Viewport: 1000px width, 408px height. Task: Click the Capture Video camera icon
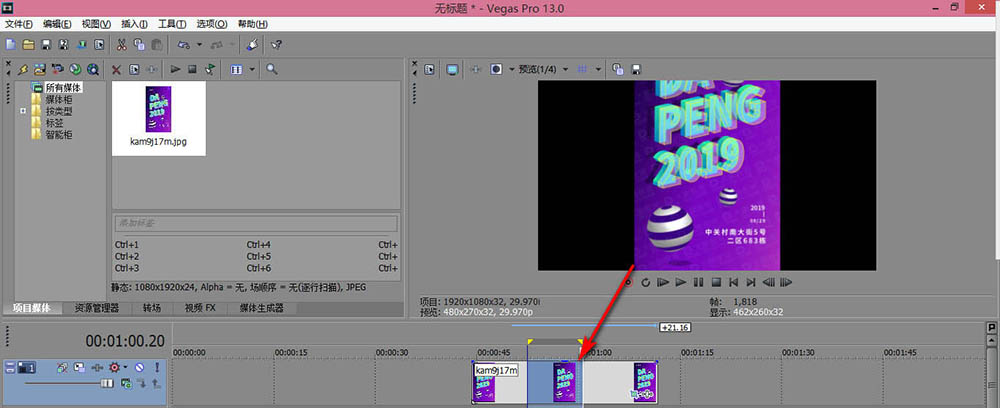pyautogui.click(x=58, y=69)
